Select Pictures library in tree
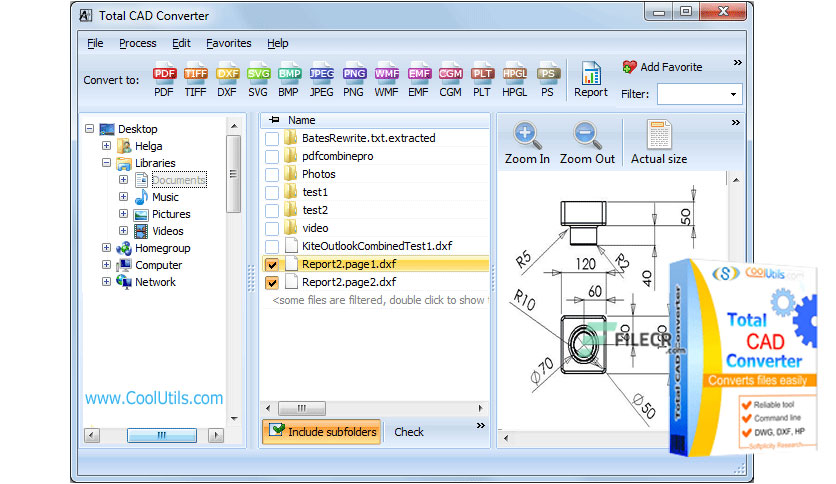 coord(171,214)
